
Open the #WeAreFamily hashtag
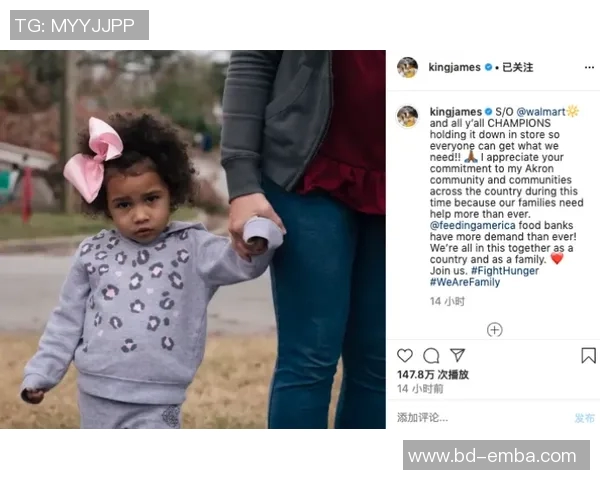[x=465, y=282]
